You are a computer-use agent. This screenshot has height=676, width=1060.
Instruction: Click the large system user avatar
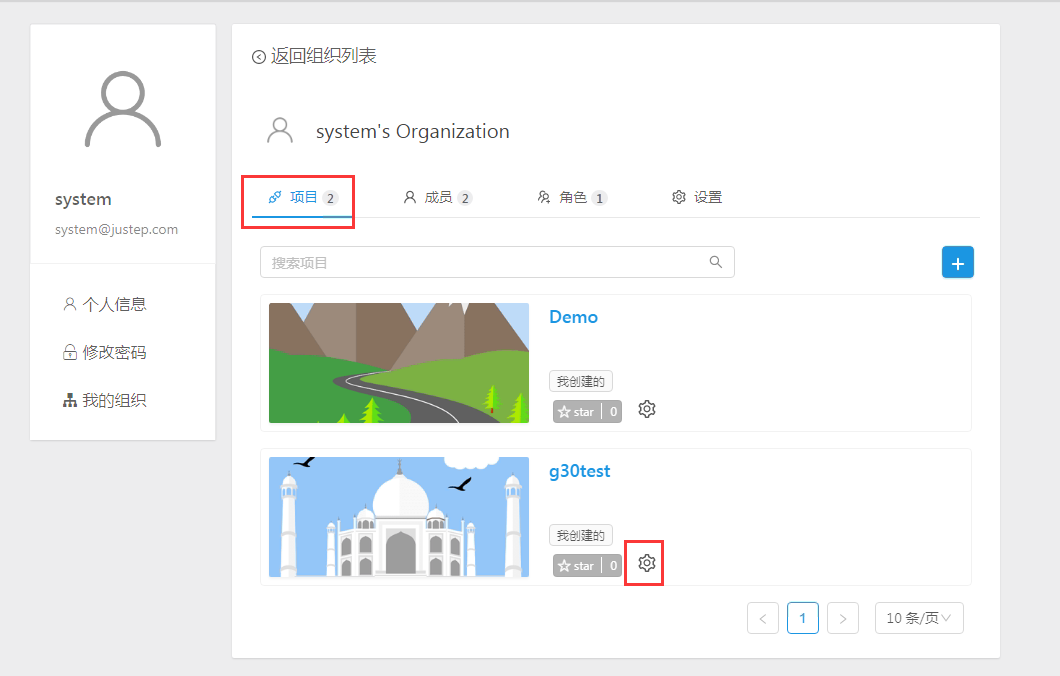123,109
